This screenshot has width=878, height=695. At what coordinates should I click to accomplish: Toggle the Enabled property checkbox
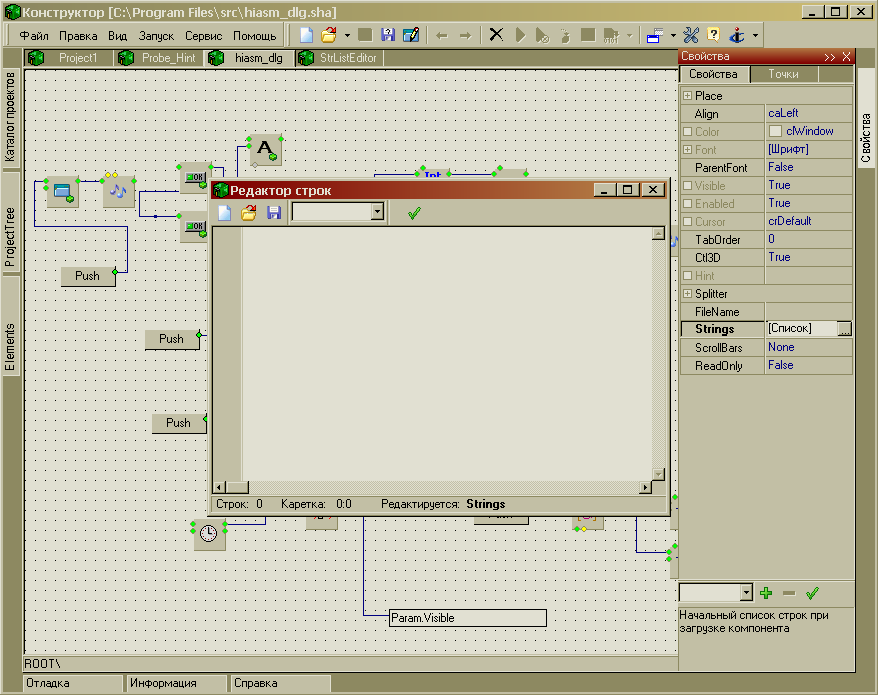pyautogui.click(x=687, y=204)
